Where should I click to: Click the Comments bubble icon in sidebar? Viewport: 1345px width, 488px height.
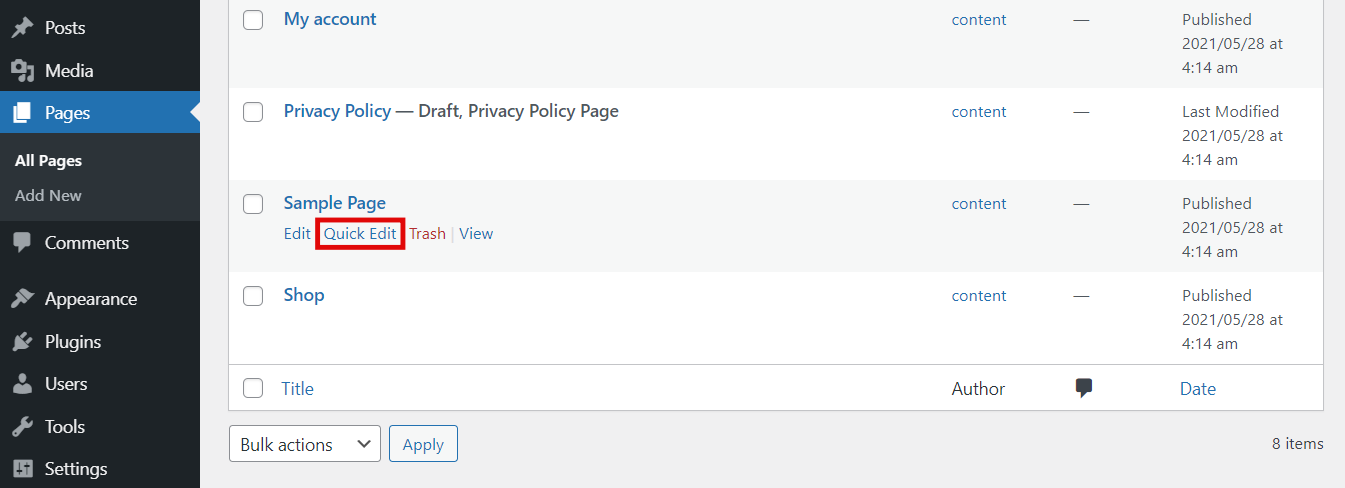click(x=22, y=243)
